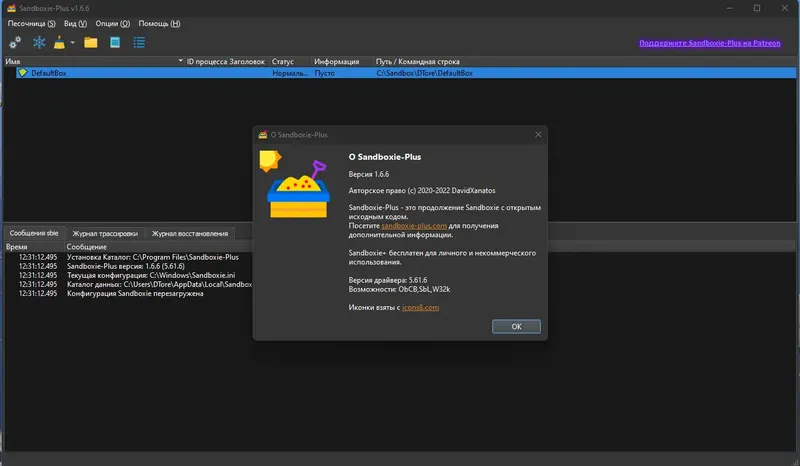The height and width of the screenshot is (466, 800).
Task: Switch to Журнал восстановления tab
Action: click(x=190, y=233)
